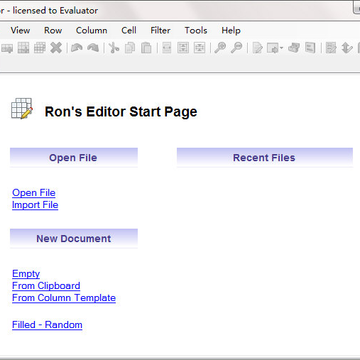Open the View menu
The image size is (360, 360).
pyautogui.click(x=20, y=30)
